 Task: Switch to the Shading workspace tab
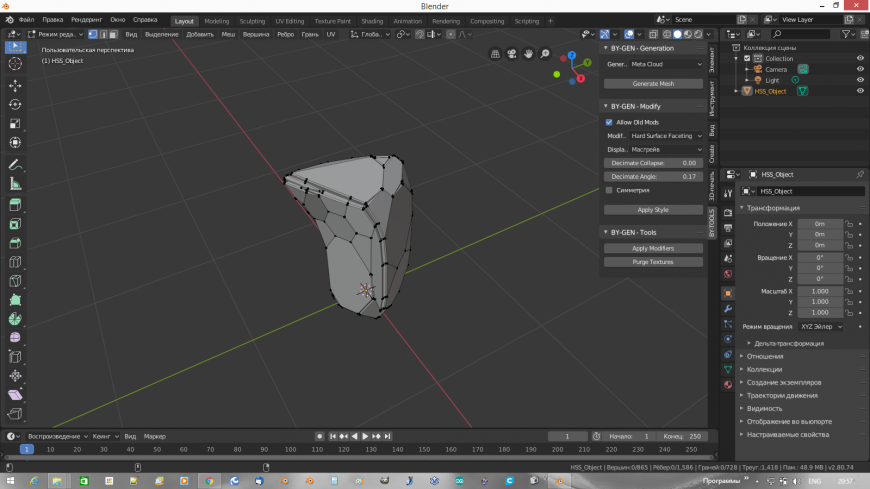(x=372, y=21)
